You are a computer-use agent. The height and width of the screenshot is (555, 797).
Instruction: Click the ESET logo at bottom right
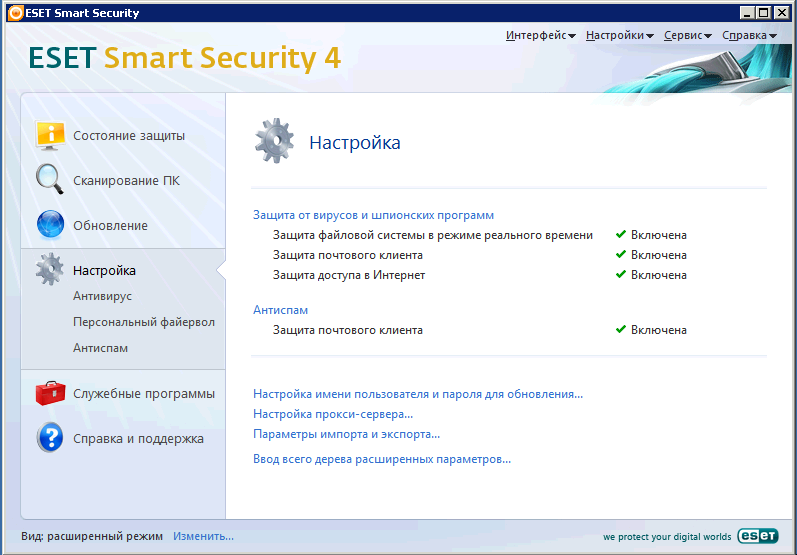click(x=758, y=536)
